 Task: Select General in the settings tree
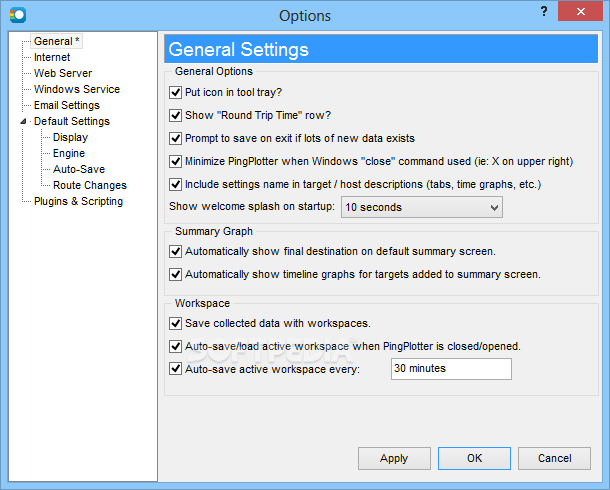point(56,41)
